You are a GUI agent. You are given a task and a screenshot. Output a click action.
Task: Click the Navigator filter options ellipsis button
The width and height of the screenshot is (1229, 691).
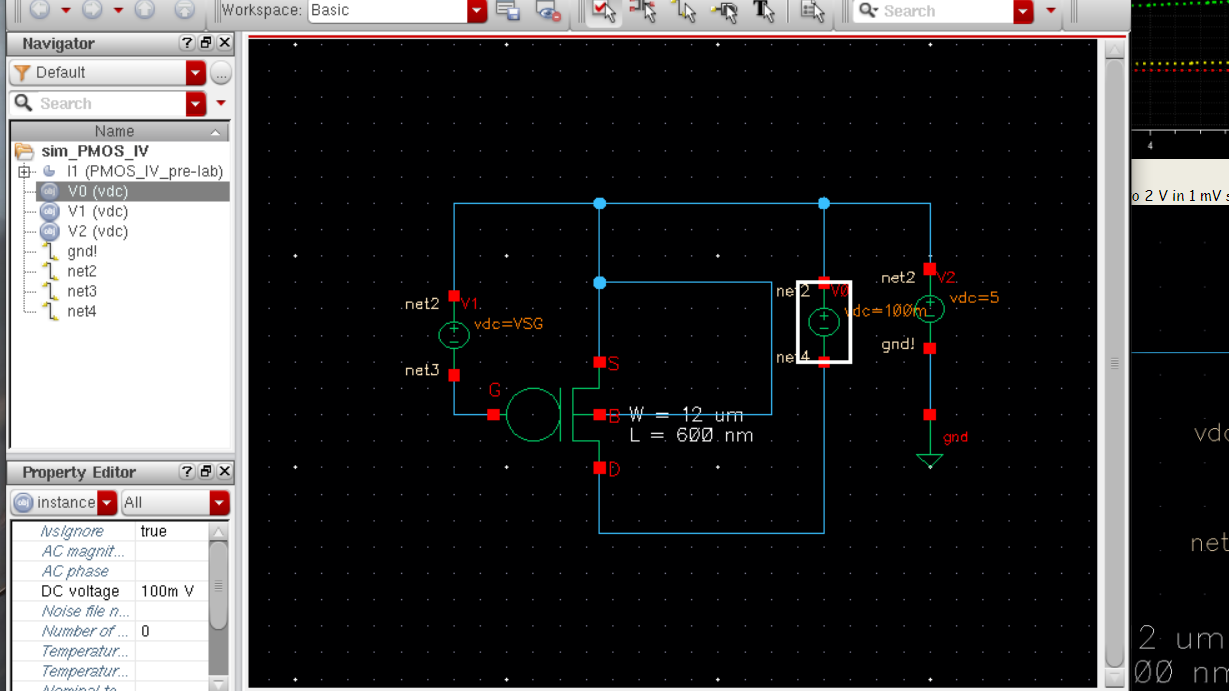click(x=221, y=73)
